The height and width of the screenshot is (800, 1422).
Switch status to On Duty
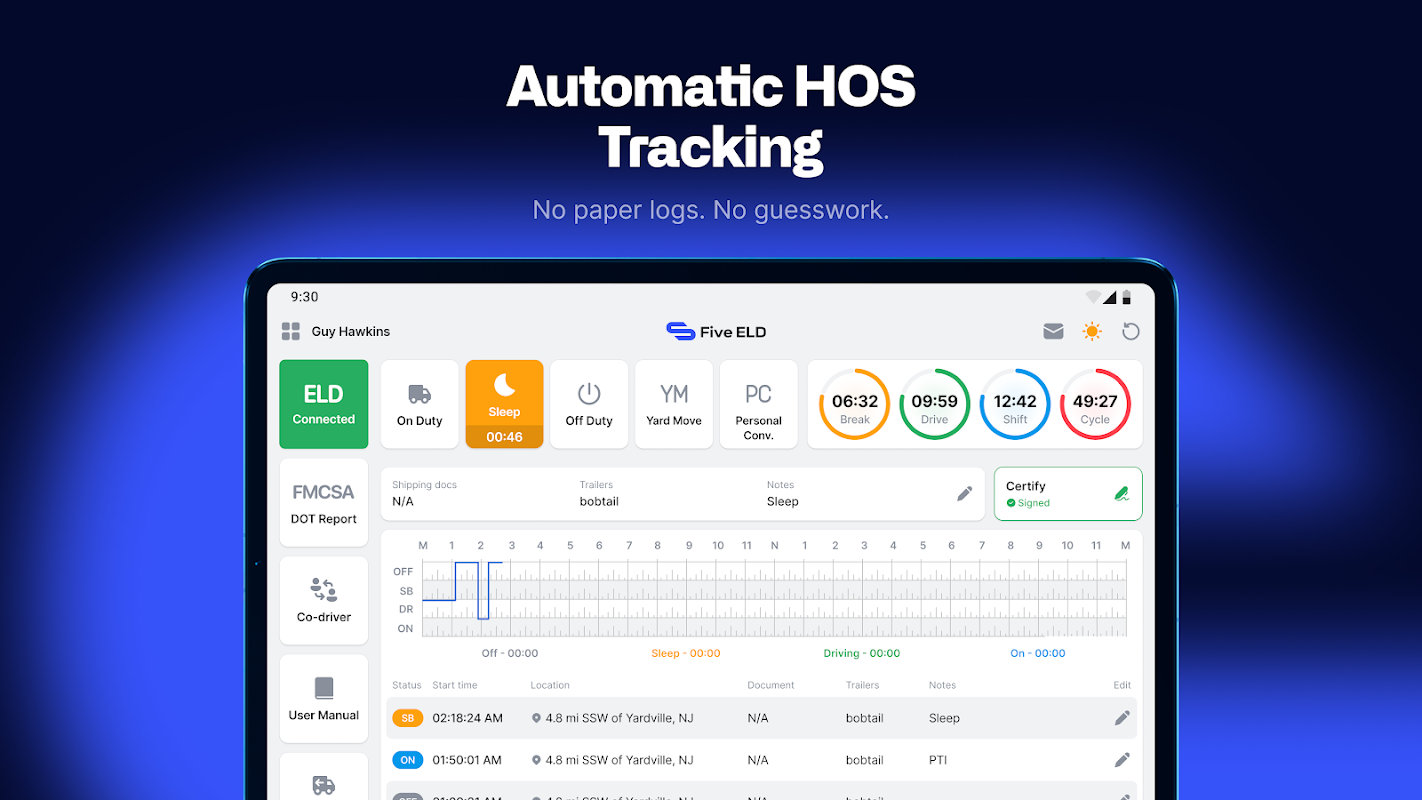[x=420, y=404]
